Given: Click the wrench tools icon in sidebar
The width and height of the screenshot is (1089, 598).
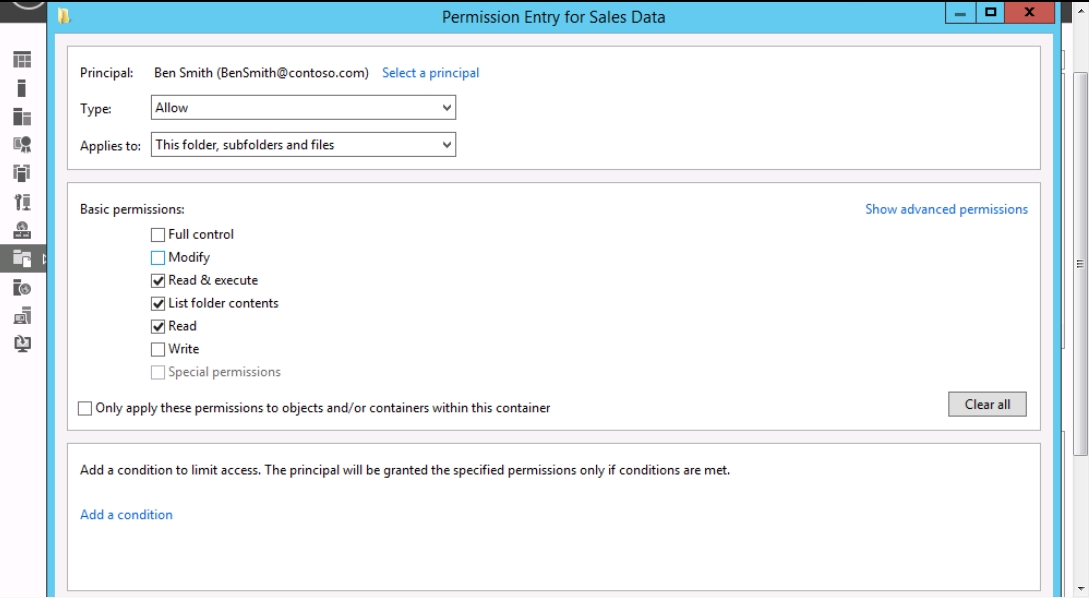Looking at the screenshot, I should 21,203.
